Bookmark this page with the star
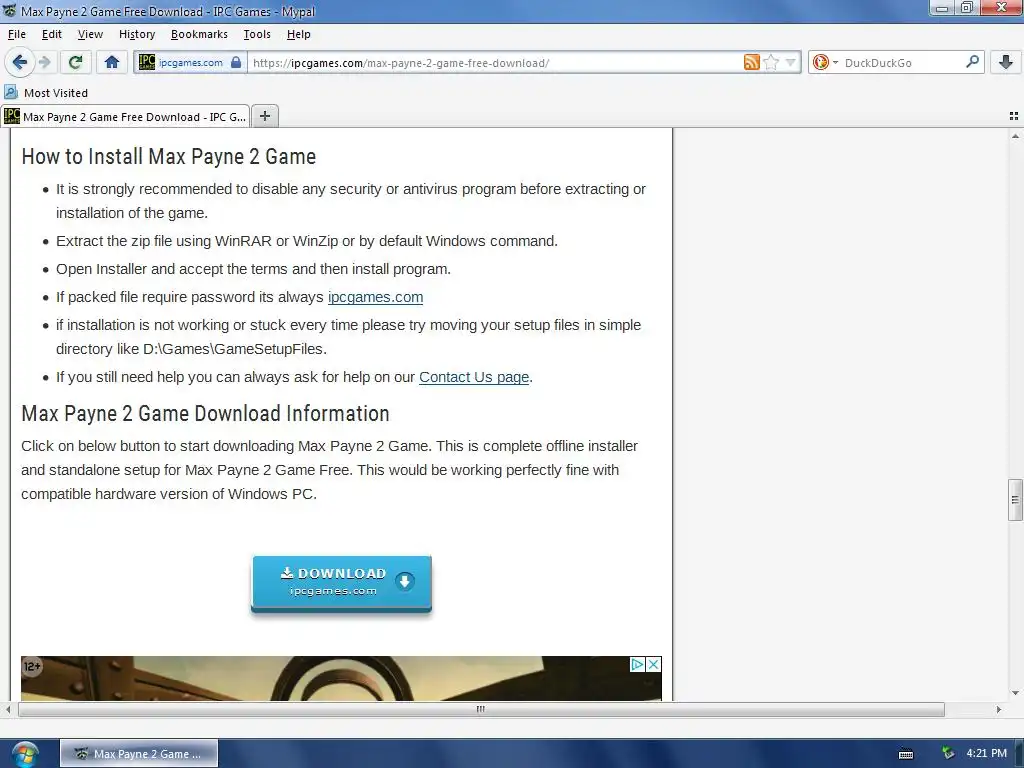Image resolution: width=1024 pixels, height=768 pixels. (771, 63)
